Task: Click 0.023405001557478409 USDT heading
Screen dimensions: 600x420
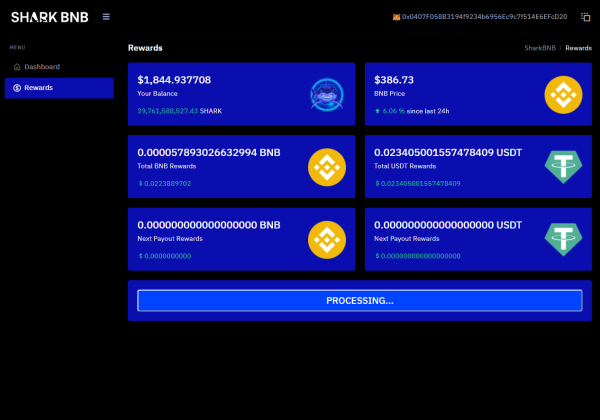Action: coord(448,153)
